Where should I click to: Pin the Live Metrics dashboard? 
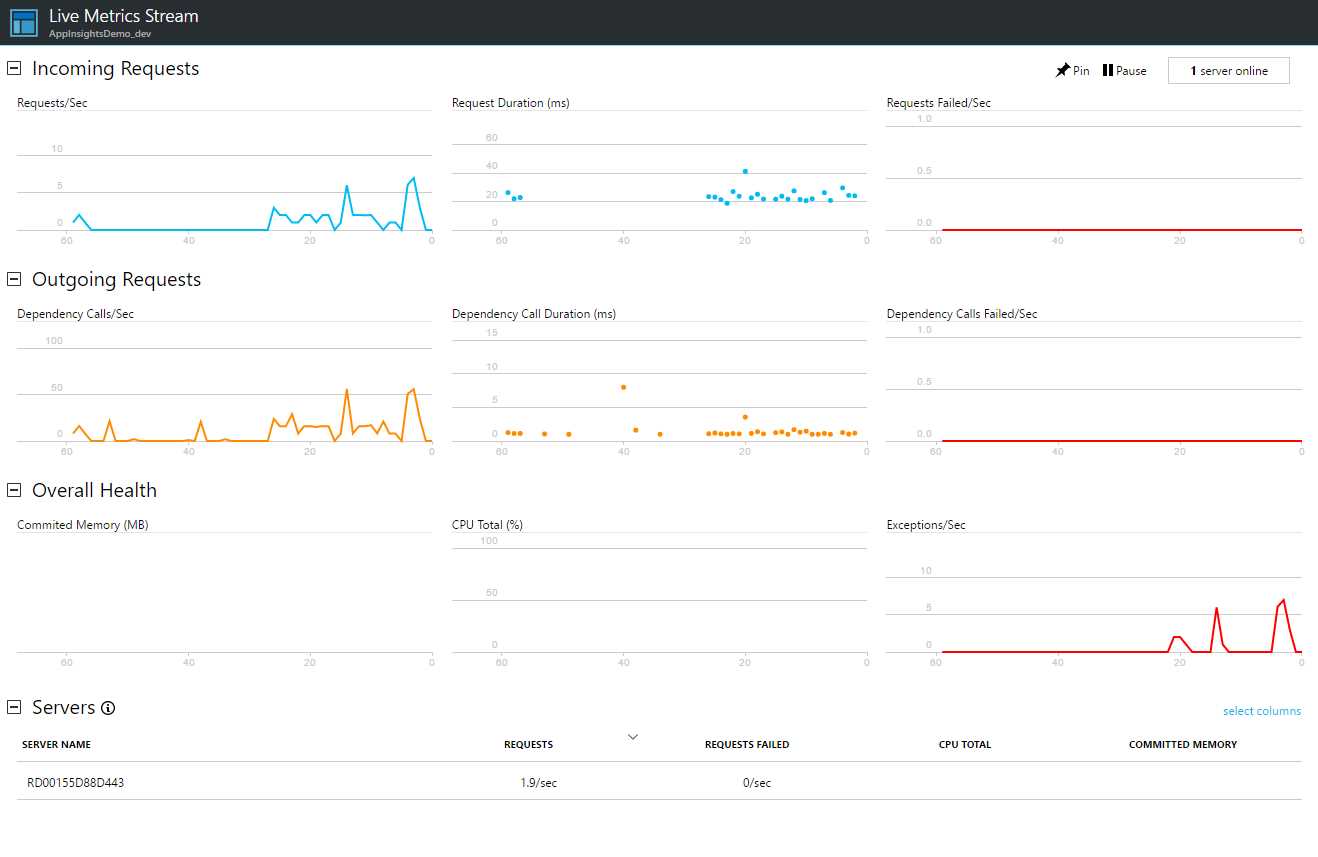1072,70
